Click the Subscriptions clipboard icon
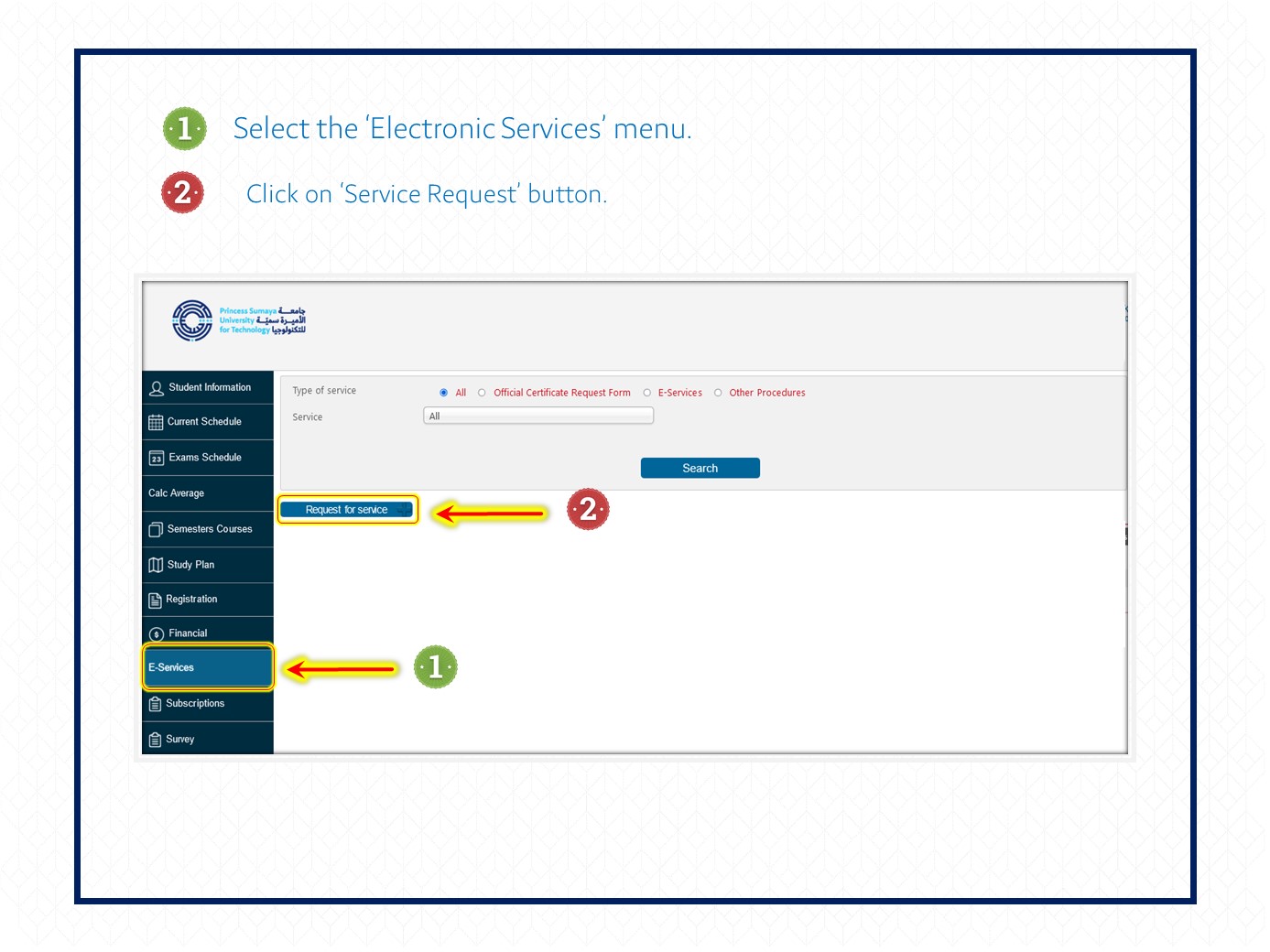The height and width of the screenshot is (952, 1270). [155, 704]
